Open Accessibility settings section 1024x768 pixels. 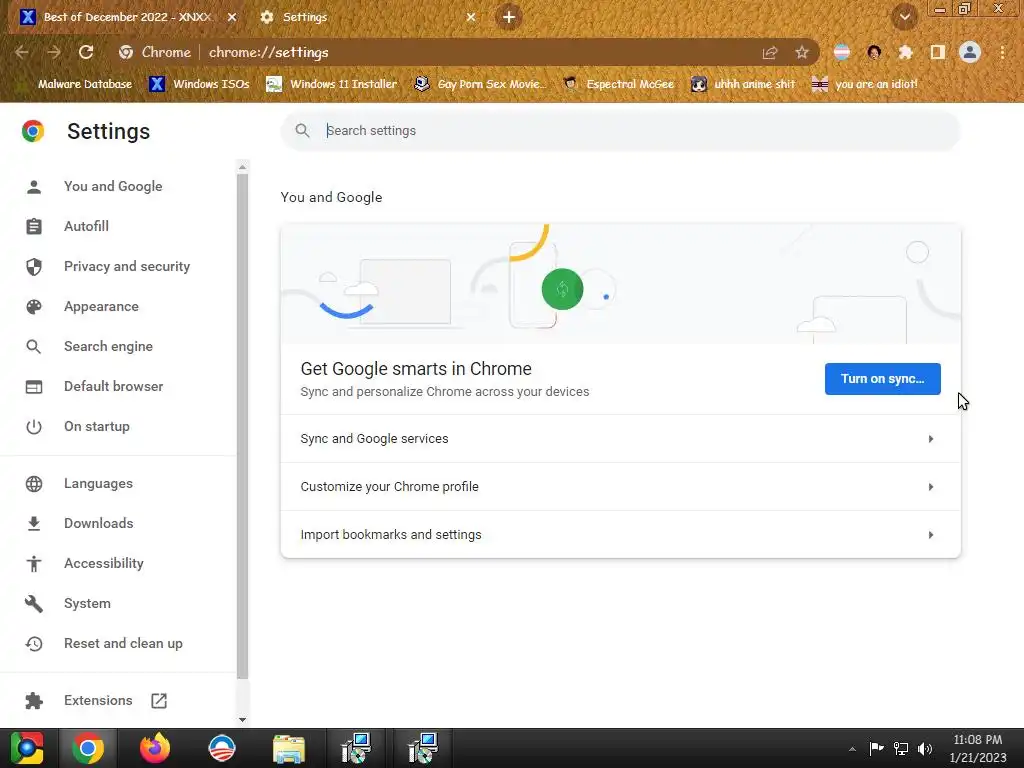pos(104,563)
